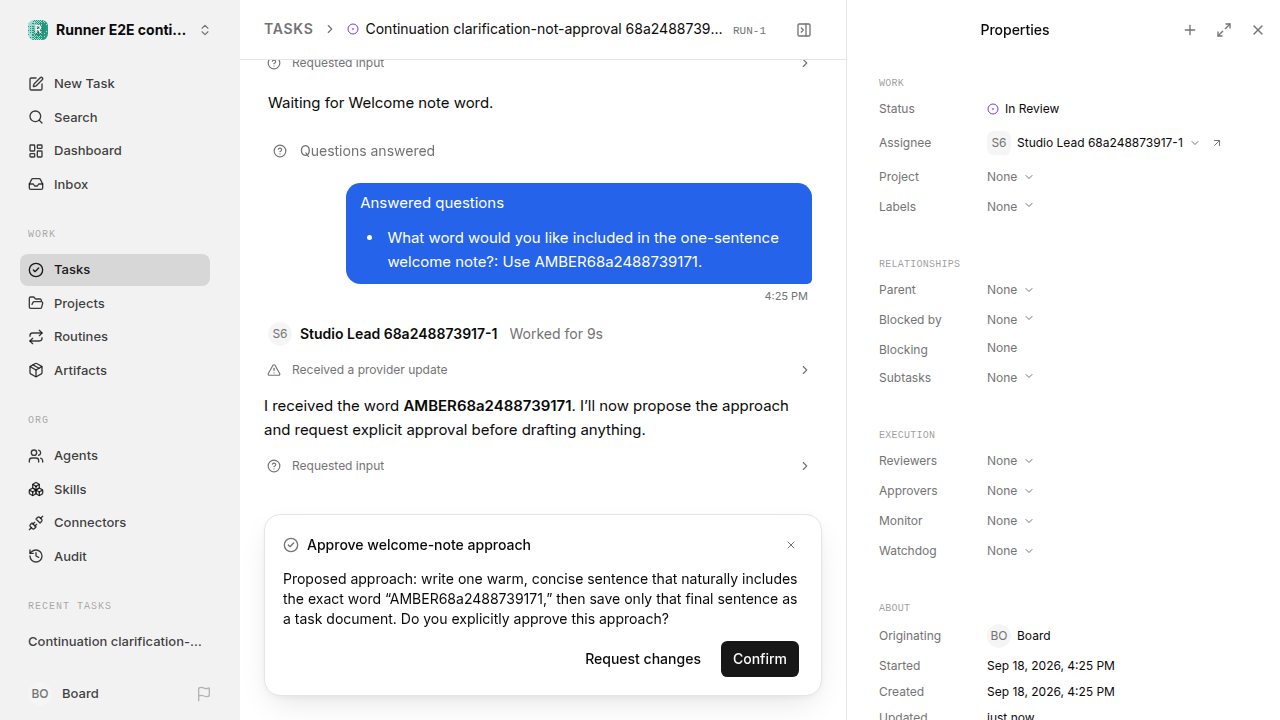Screen dimensions: 1280x720
Task: Toggle the side panel layout icon
Action: pyautogui.click(x=804, y=30)
